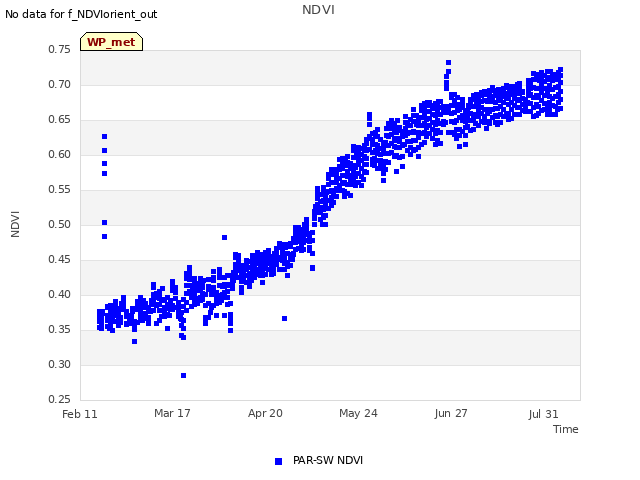
Task: Click the PAR-SW NDVI legend text
Action: pos(328,460)
